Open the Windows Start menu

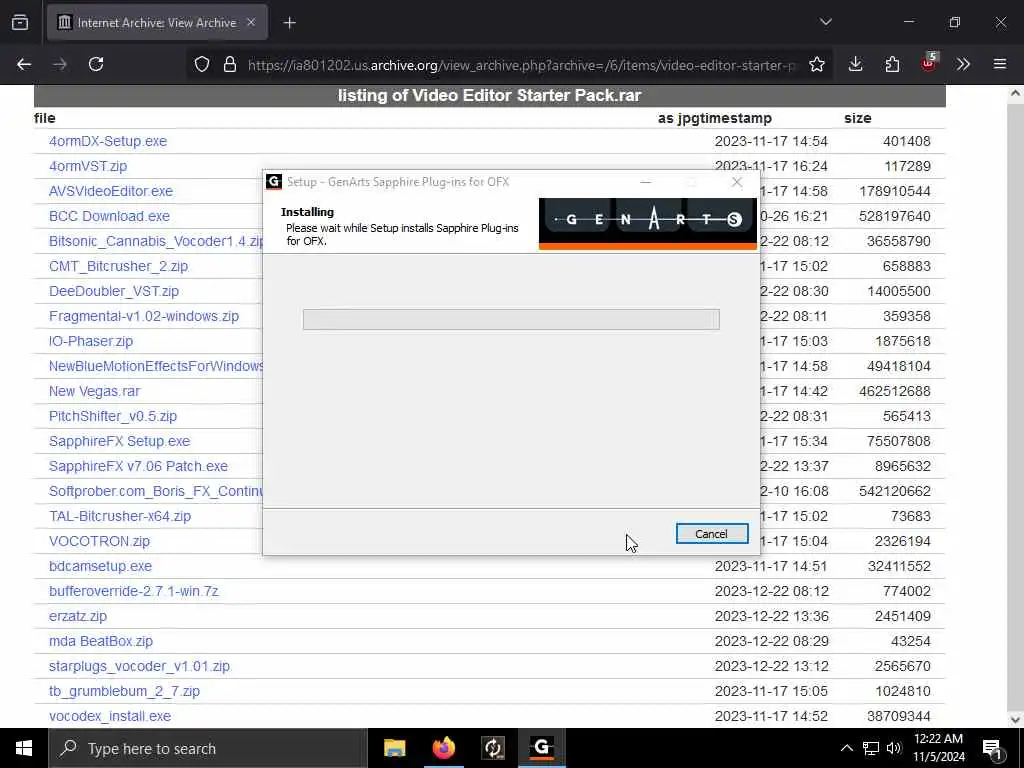coord(24,748)
